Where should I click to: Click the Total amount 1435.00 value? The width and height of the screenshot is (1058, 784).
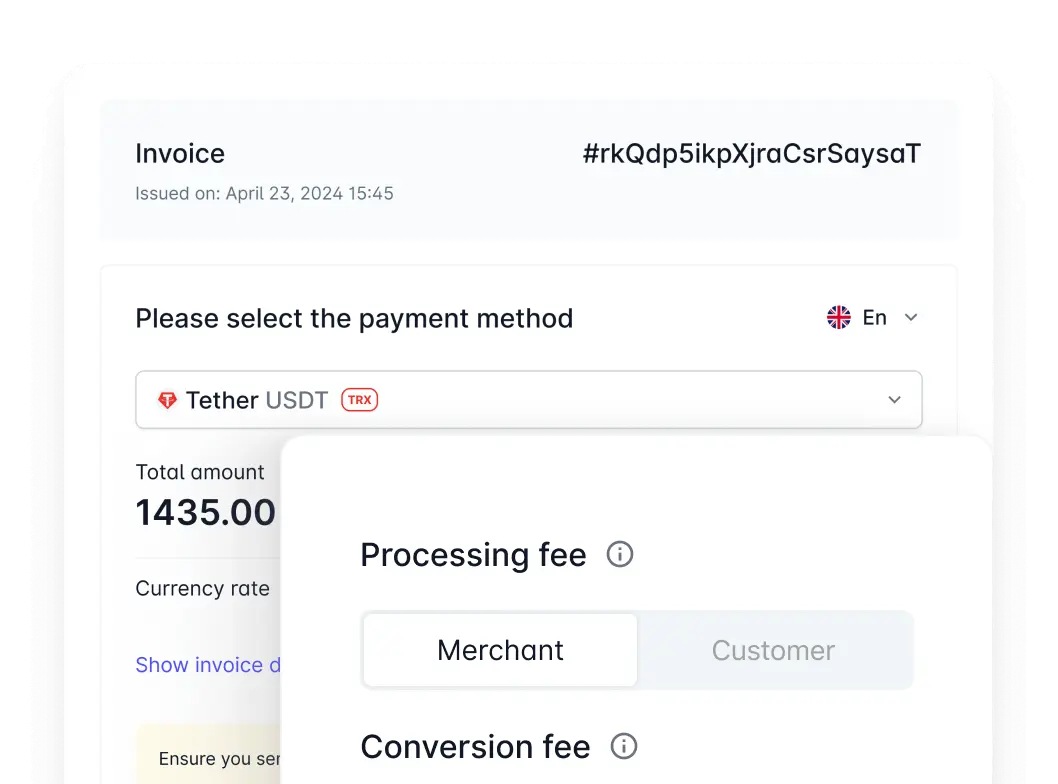click(x=206, y=513)
